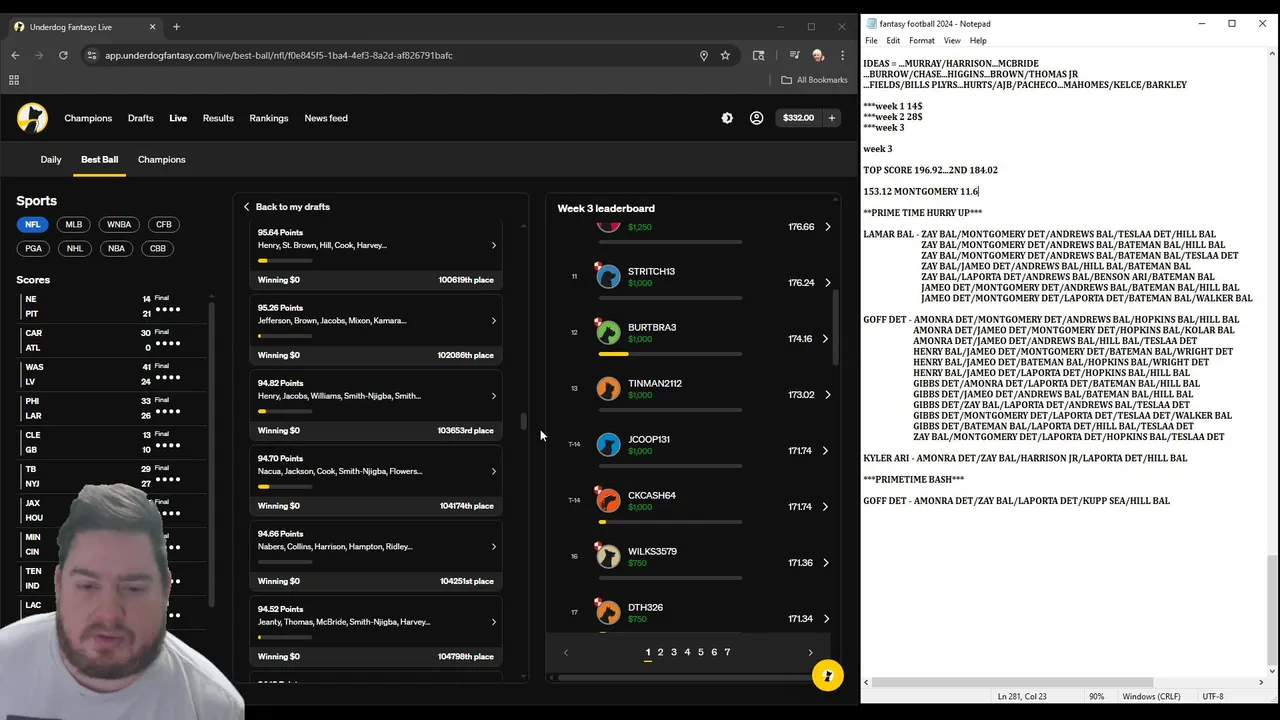Viewport: 1280px width, 720px height.
Task: Click the BURTBRA3 avatar
Action: (608, 332)
